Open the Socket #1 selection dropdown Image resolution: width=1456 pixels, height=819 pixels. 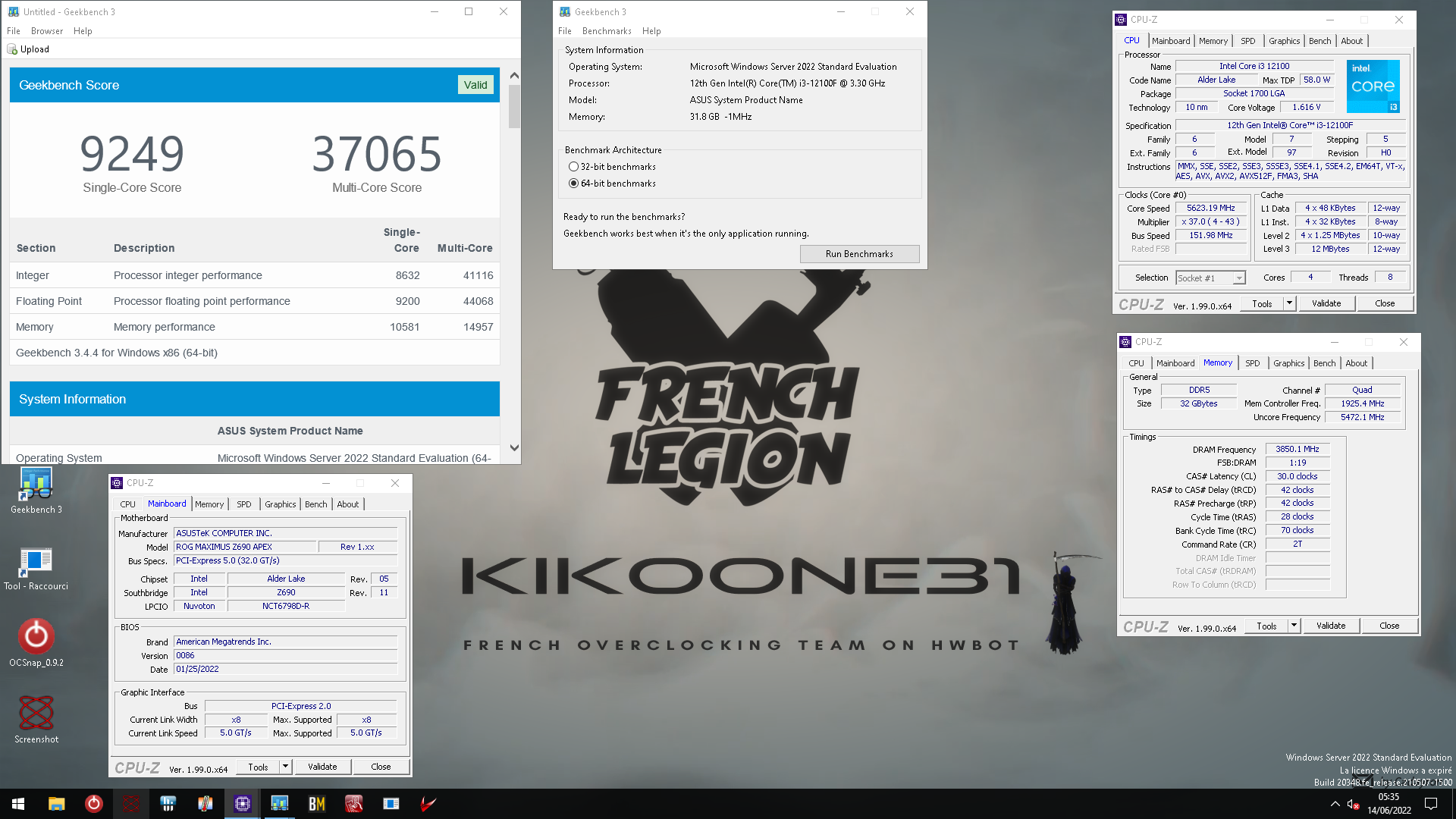point(1210,278)
